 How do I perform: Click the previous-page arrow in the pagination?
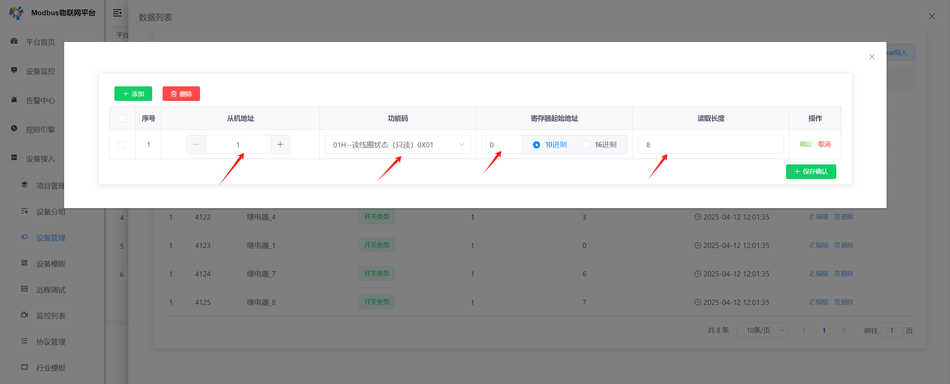pyautogui.click(x=804, y=331)
